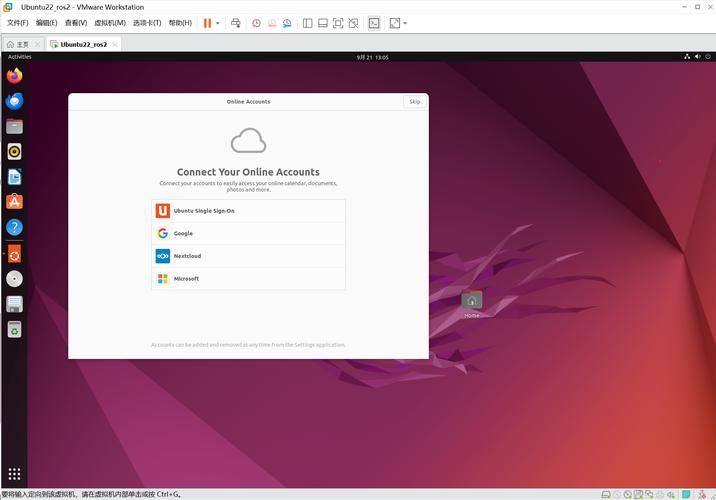Revert the VM to its last snapshot
Image resolution: width=716 pixels, height=500 pixels.
coord(272,23)
